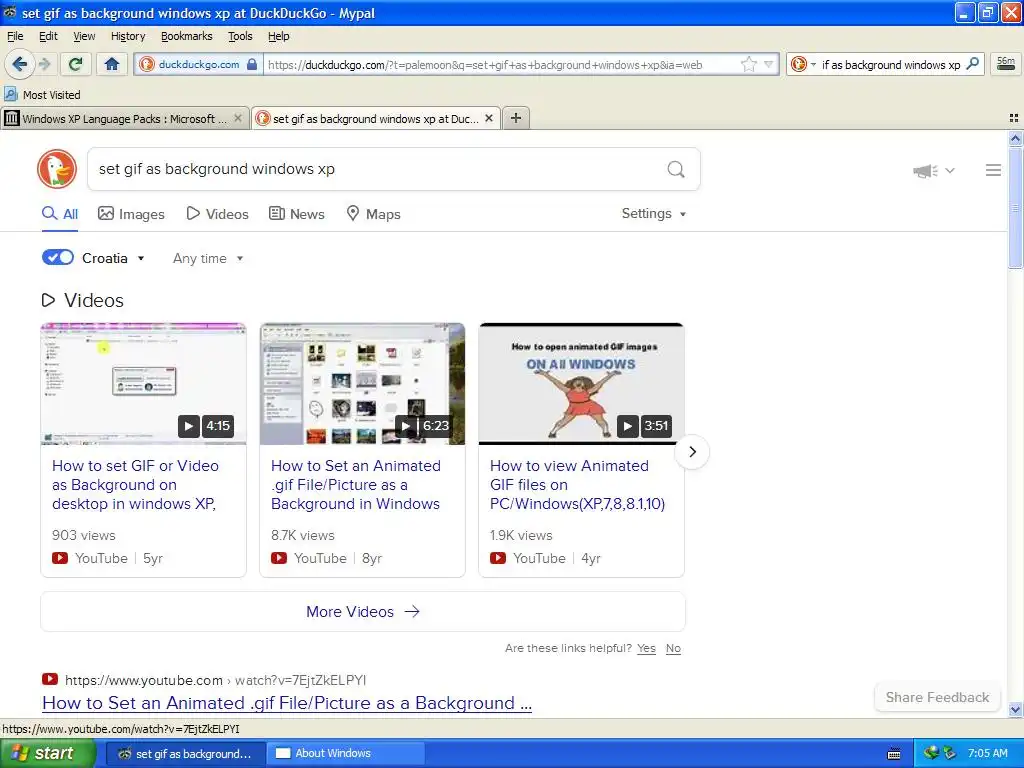Viewport: 1024px width, 768px height.
Task: Open the Windows Start menu
Action: (x=48, y=754)
